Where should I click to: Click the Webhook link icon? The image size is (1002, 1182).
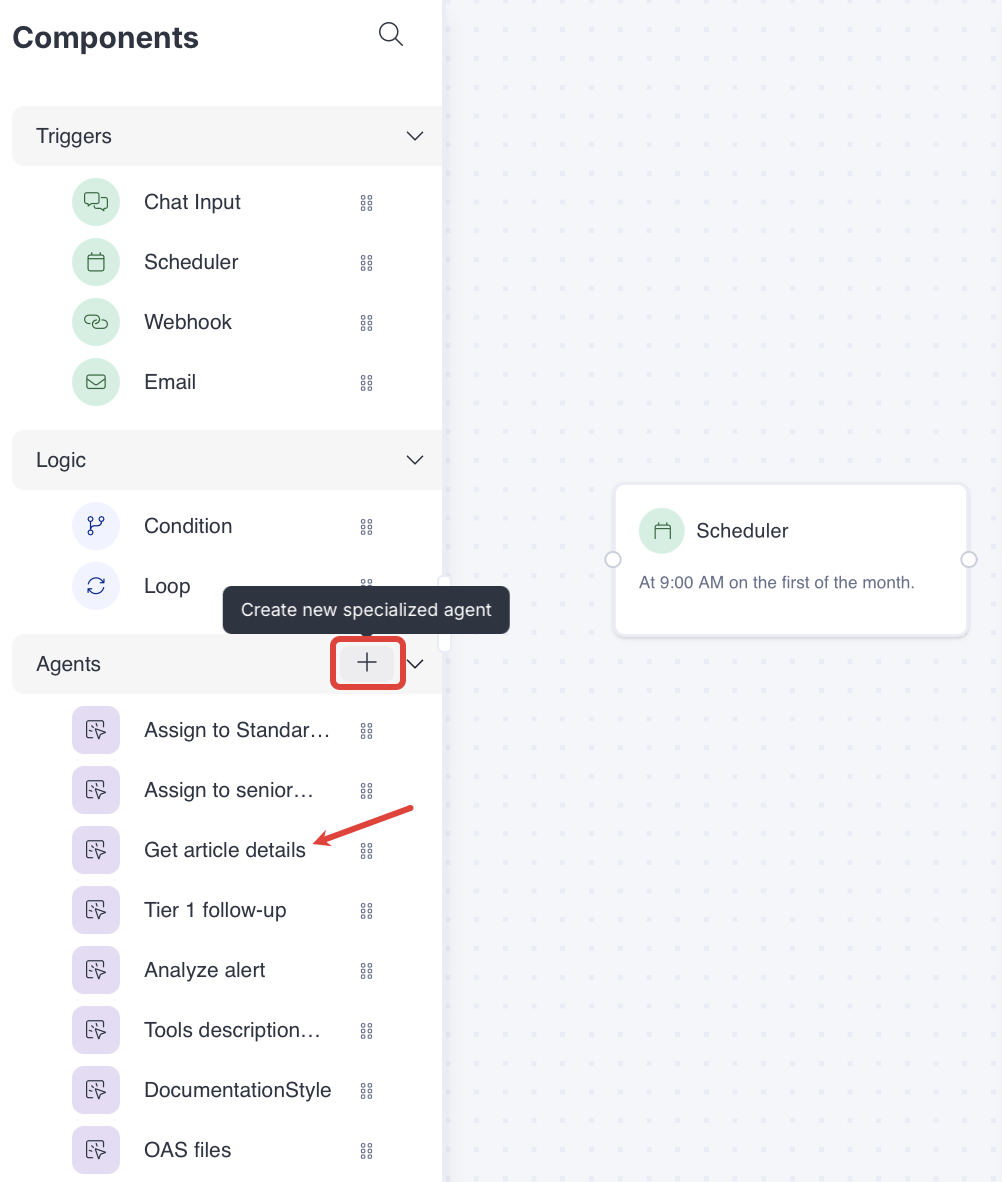click(x=96, y=322)
